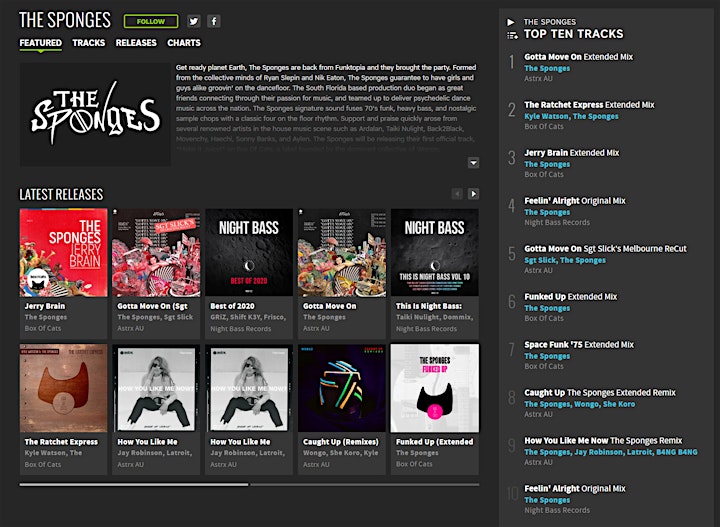Click The Sponges heading in top tracks panel
720x527 pixels.
(550, 22)
